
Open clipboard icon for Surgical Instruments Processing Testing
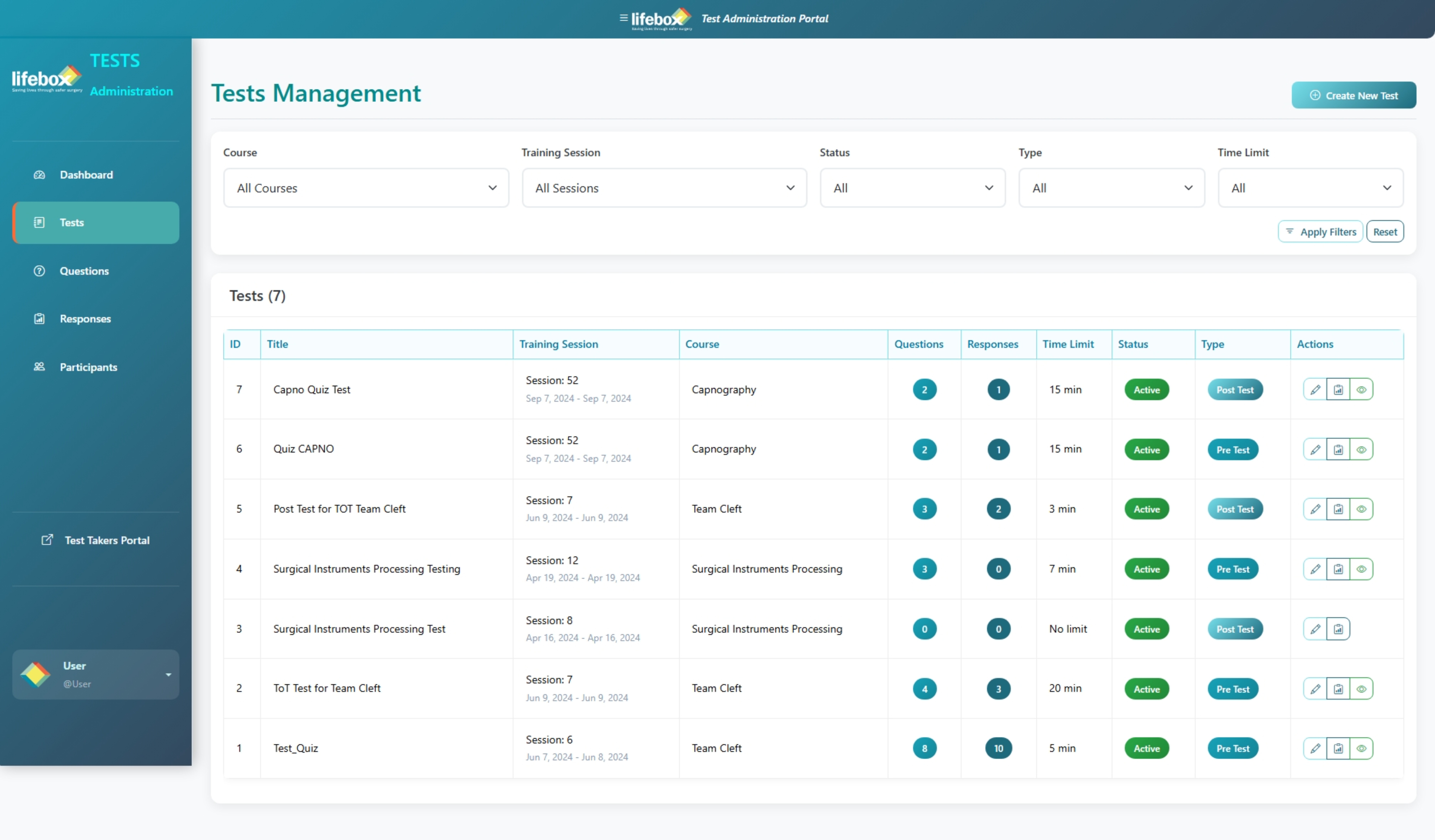point(1338,569)
